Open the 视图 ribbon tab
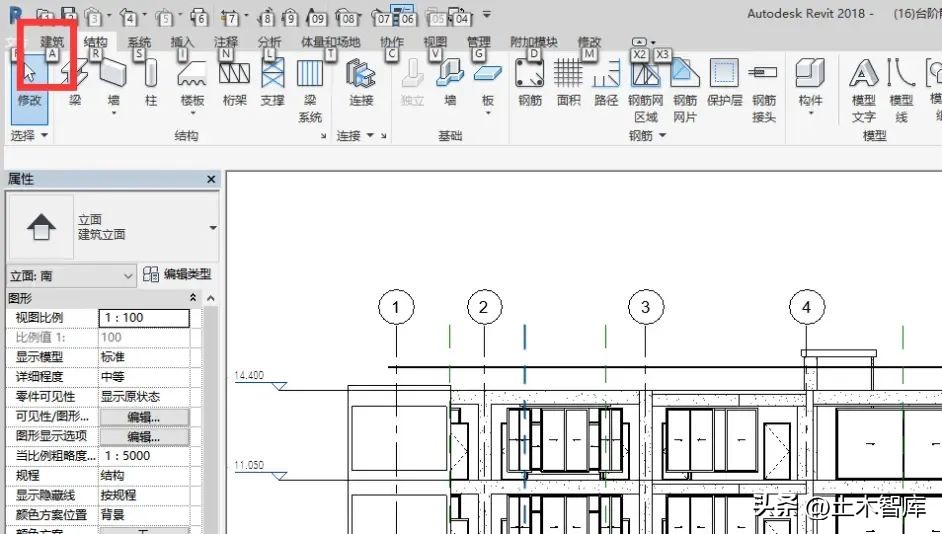942x534 pixels. click(435, 42)
